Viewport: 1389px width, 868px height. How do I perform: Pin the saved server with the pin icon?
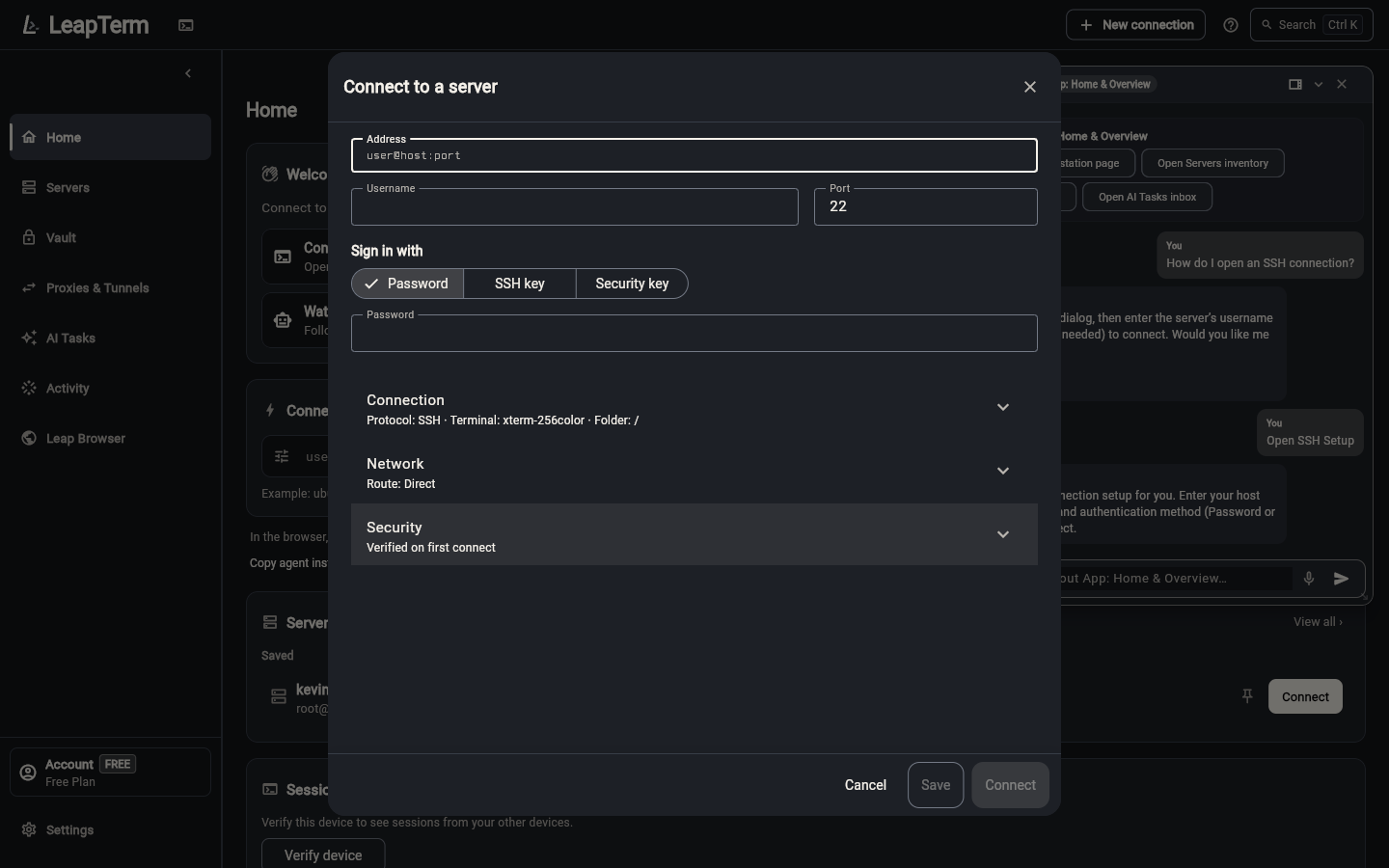click(1247, 696)
